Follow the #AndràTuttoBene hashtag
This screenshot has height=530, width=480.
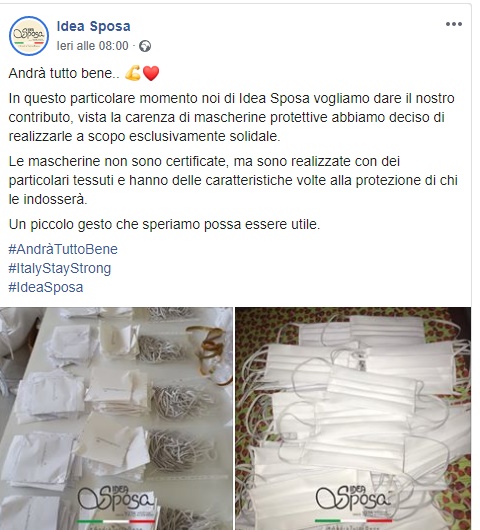click(x=63, y=249)
